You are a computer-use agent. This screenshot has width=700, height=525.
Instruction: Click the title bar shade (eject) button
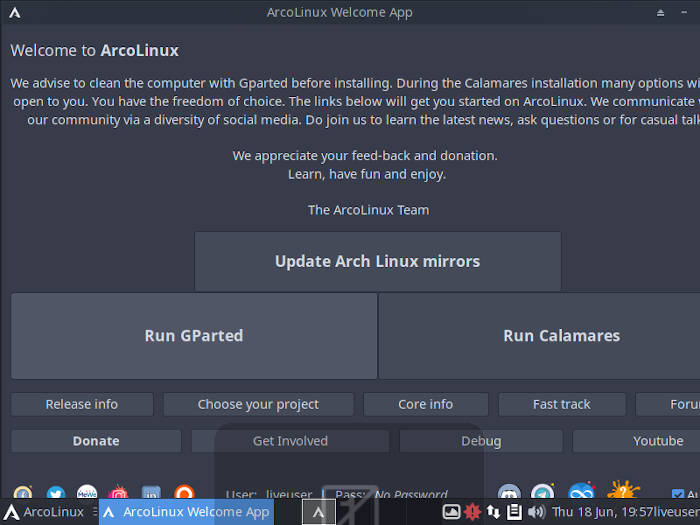[660, 13]
